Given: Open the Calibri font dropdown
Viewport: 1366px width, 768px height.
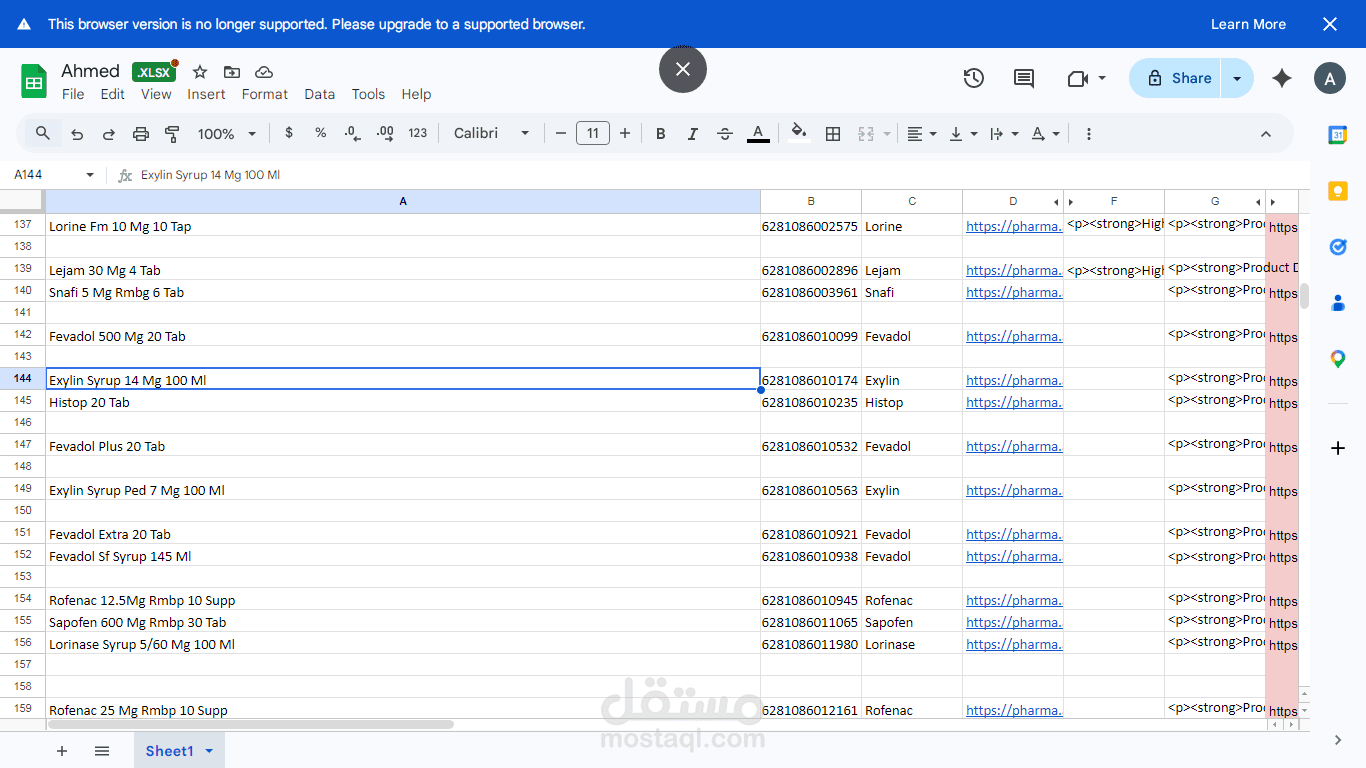Looking at the screenshot, I should [x=491, y=133].
